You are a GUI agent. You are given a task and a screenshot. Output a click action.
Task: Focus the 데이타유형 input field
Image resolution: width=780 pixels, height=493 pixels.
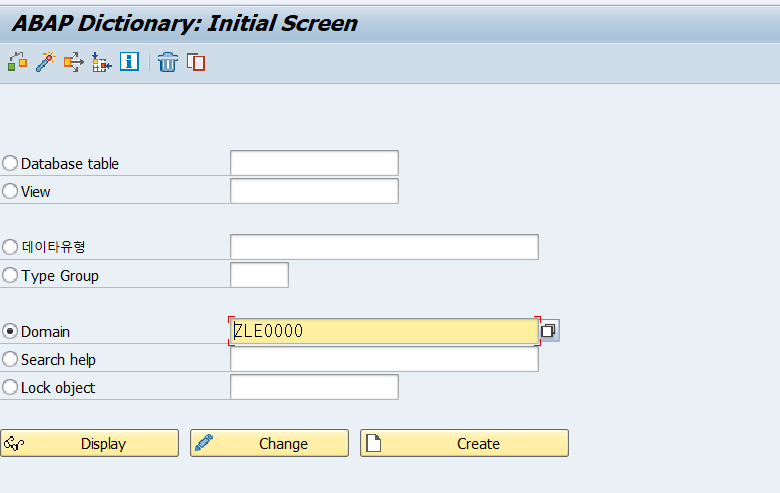(x=384, y=247)
